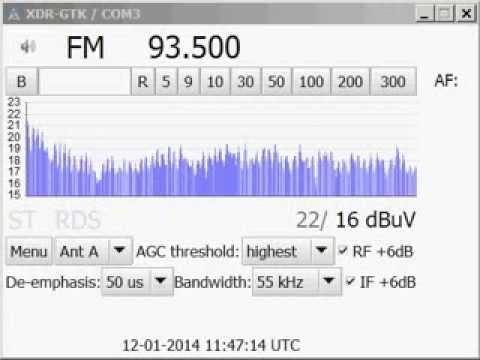
Task: Click the 22/ peak signal value
Action: pos(312,220)
